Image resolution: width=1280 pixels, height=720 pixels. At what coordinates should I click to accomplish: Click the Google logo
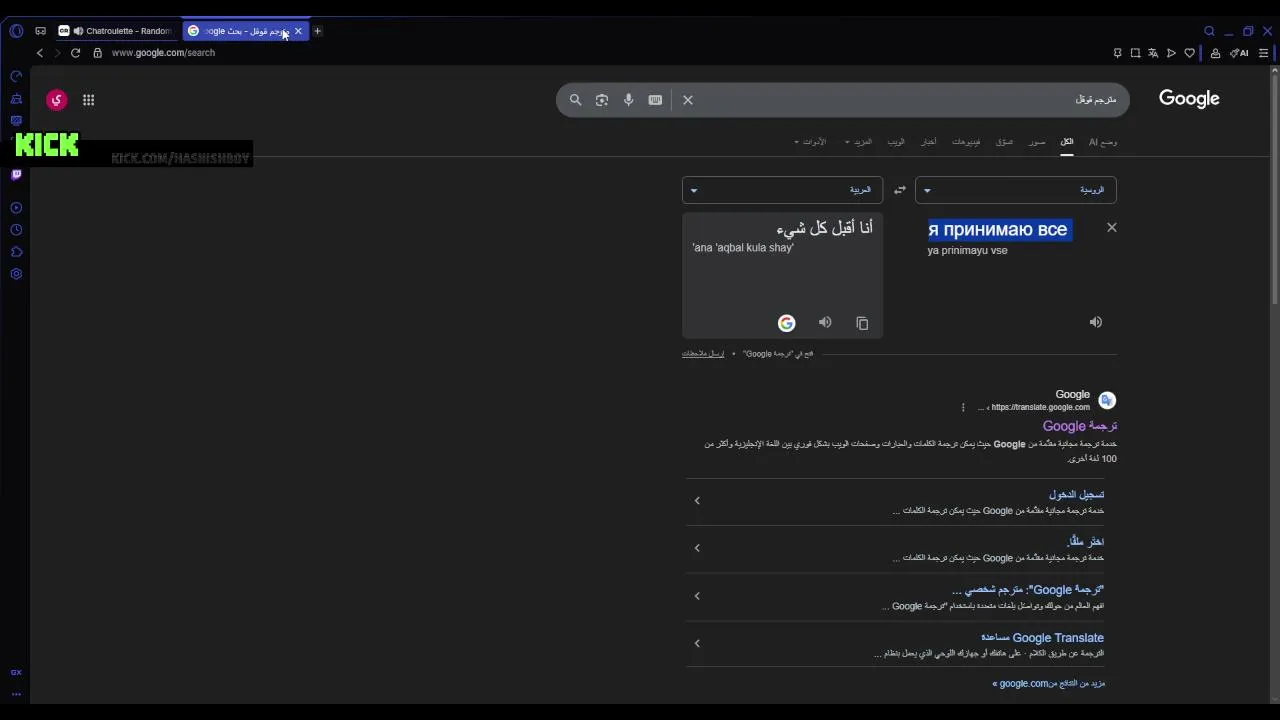point(1189,99)
